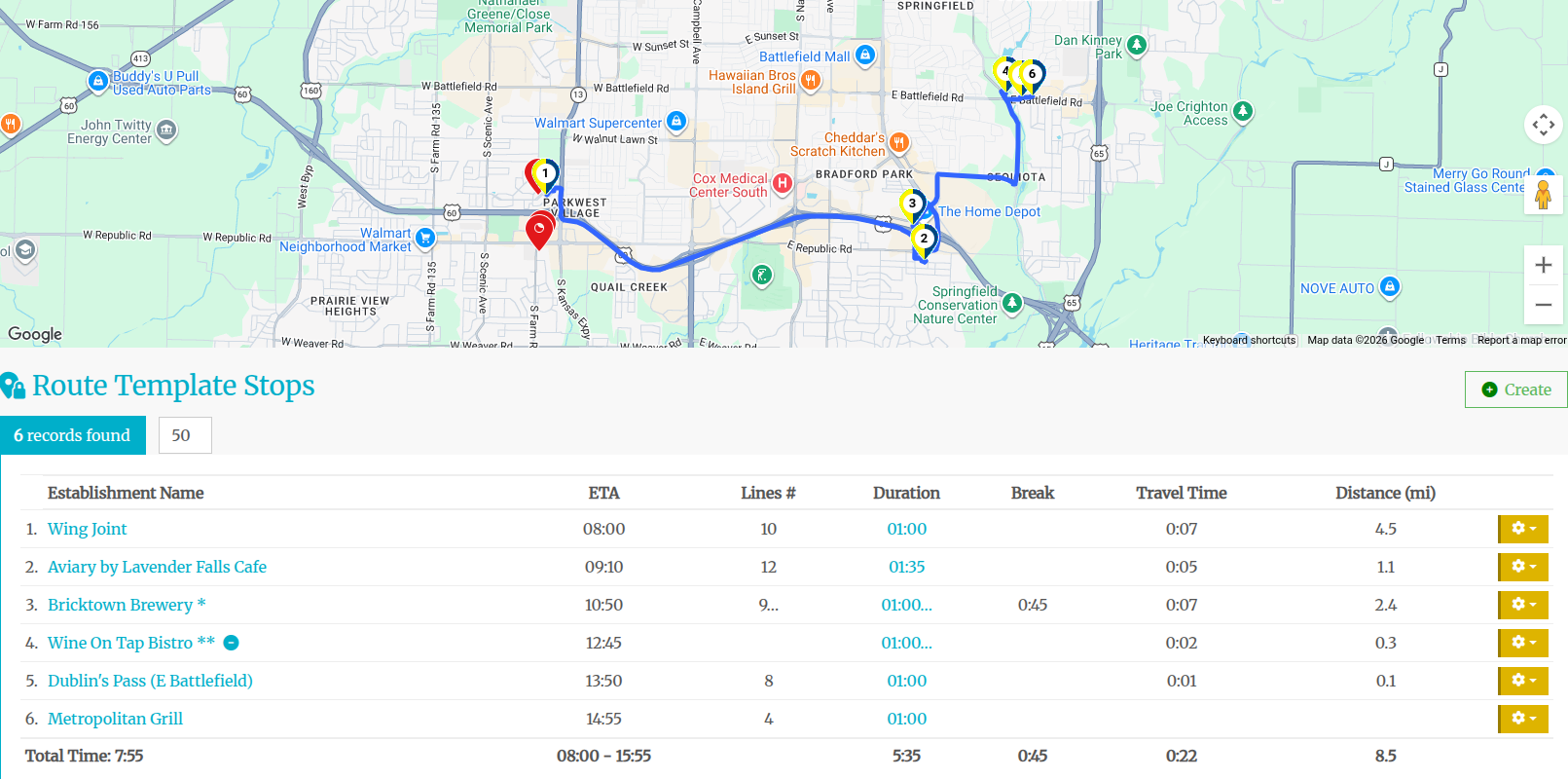Open map Keyboard shortcuts
1568x779 pixels.
(x=1249, y=340)
